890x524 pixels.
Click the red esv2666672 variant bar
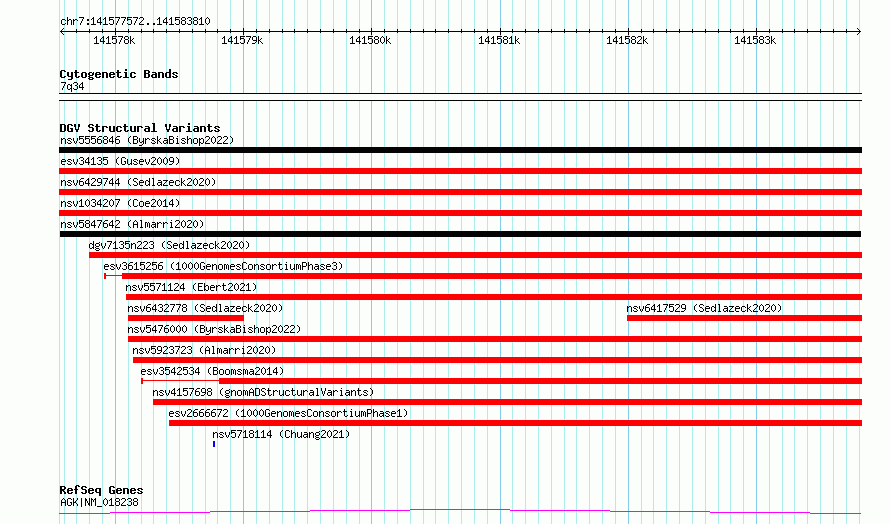coord(515,423)
